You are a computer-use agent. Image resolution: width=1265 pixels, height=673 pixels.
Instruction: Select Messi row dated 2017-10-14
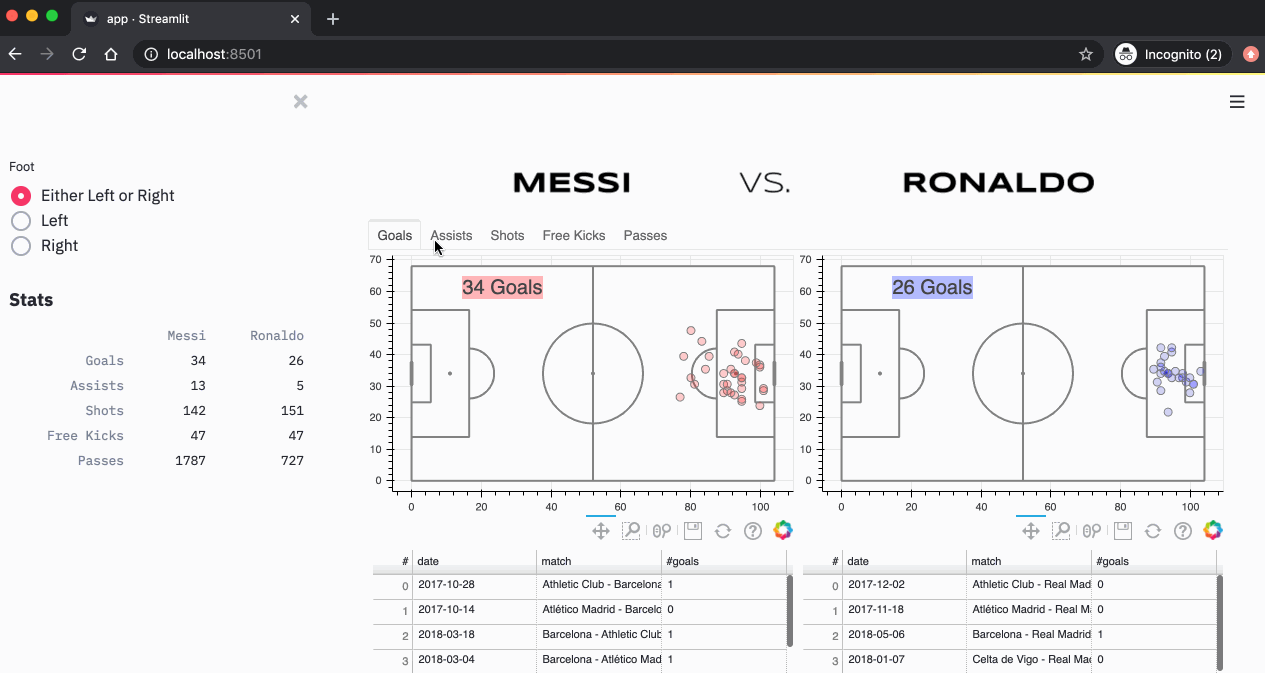coord(579,610)
